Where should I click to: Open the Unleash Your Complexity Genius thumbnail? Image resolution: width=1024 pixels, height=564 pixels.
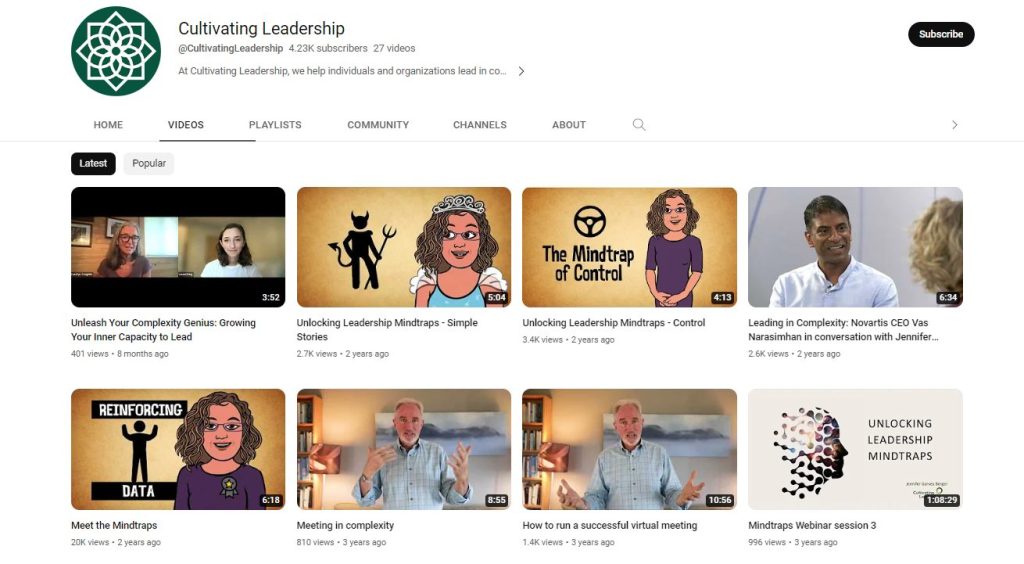[x=178, y=247]
